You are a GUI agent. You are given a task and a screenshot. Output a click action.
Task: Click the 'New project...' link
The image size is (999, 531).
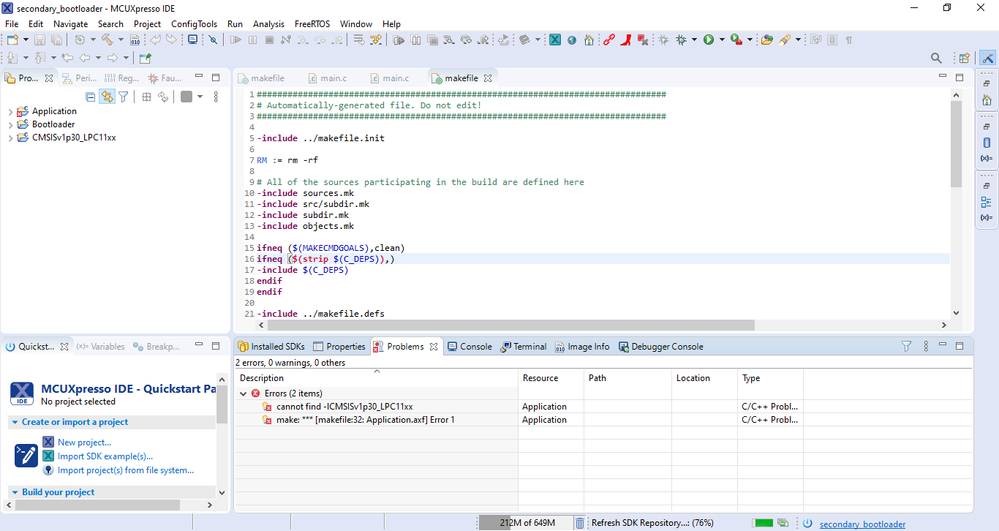click(84, 442)
